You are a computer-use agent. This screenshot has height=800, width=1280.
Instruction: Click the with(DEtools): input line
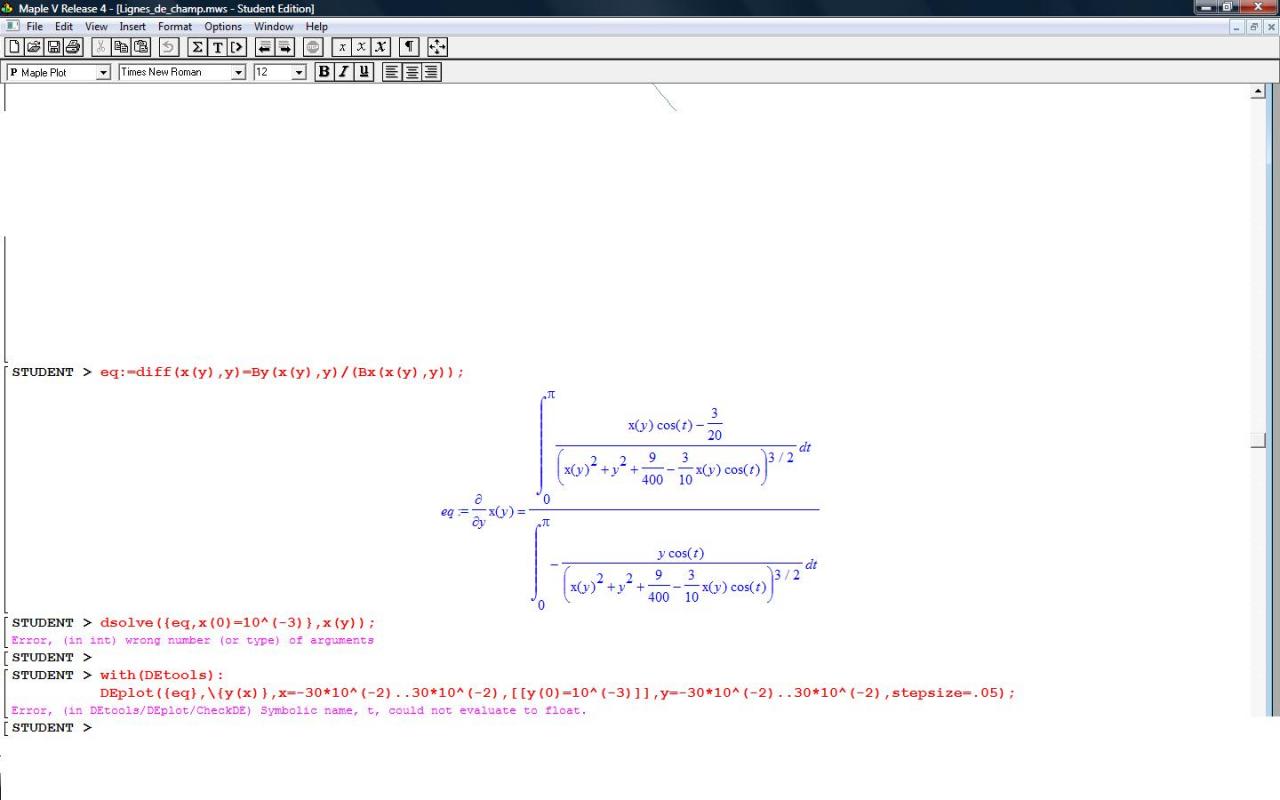(x=162, y=675)
